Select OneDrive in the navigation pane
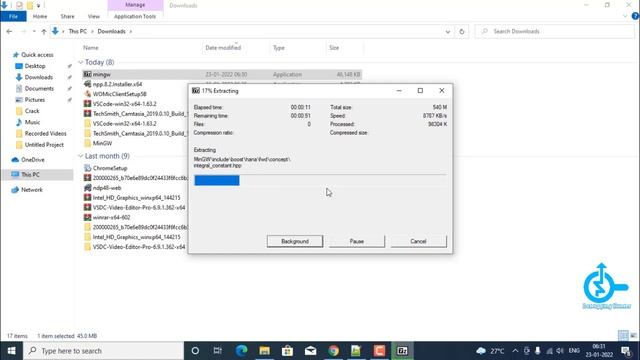The height and width of the screenshot is (360, 640). pyautogui.click(x=33, y=160)
